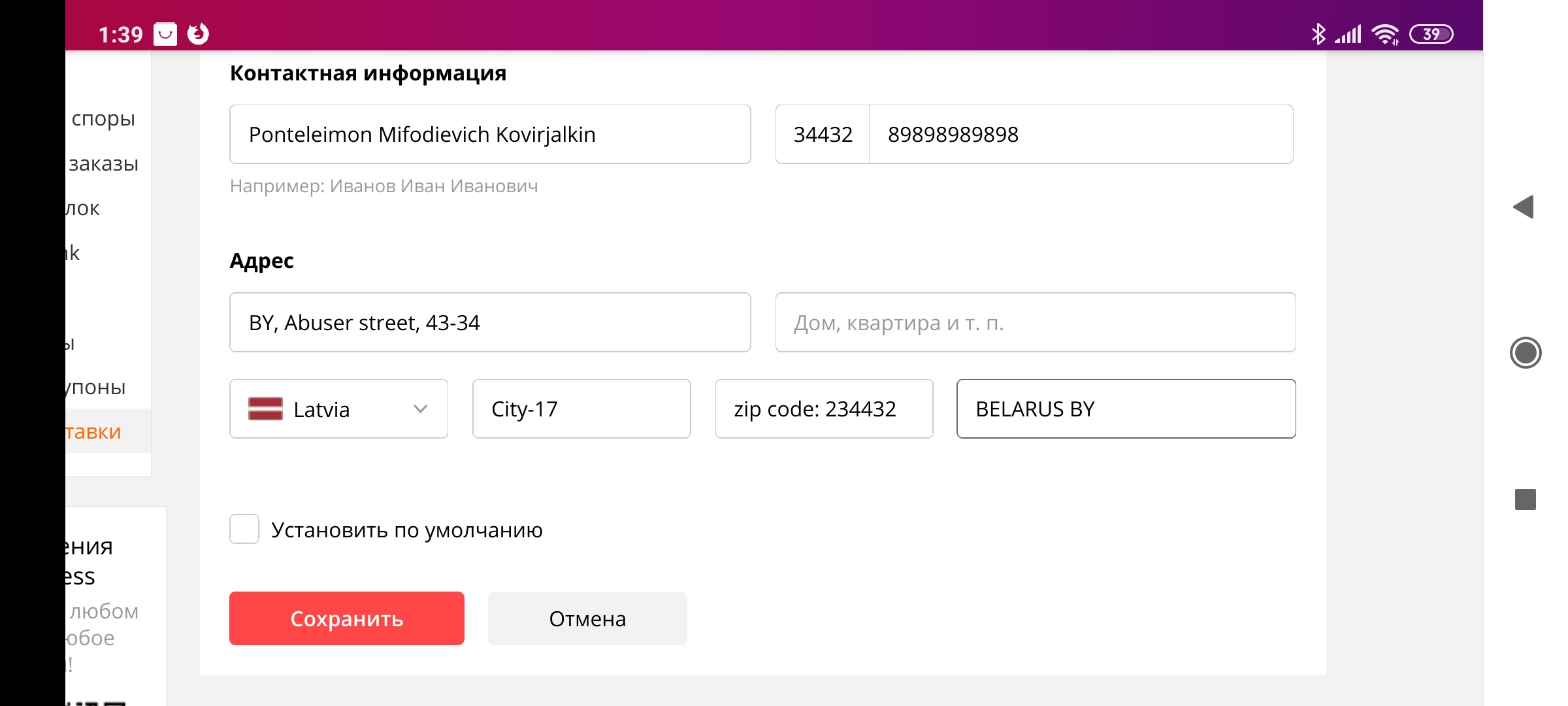The image size is (1568, 706).
Task: Tap the Android recent apps square
Action: click(x=1526, y=499)
